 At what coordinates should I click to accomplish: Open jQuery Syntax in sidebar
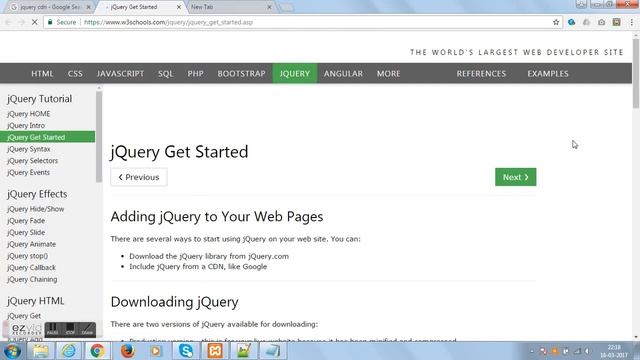[x=29, y=149]
